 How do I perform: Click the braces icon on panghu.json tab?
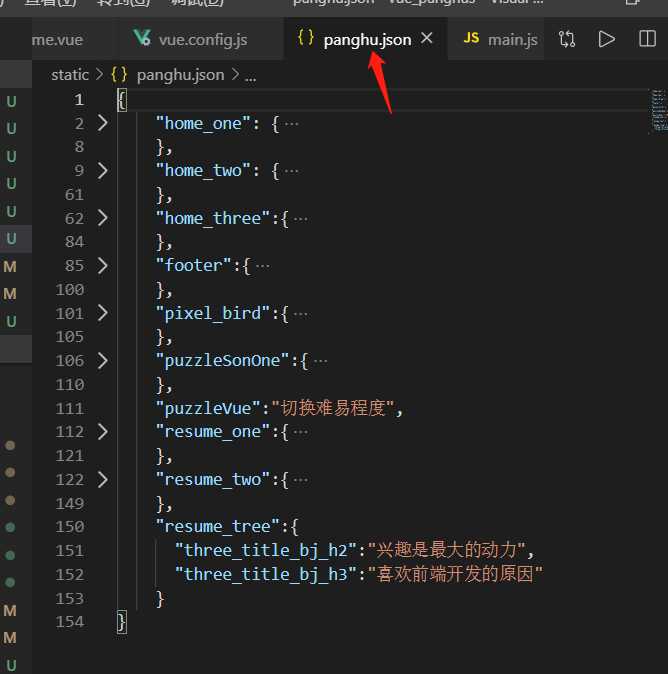(x=306, y=37)
